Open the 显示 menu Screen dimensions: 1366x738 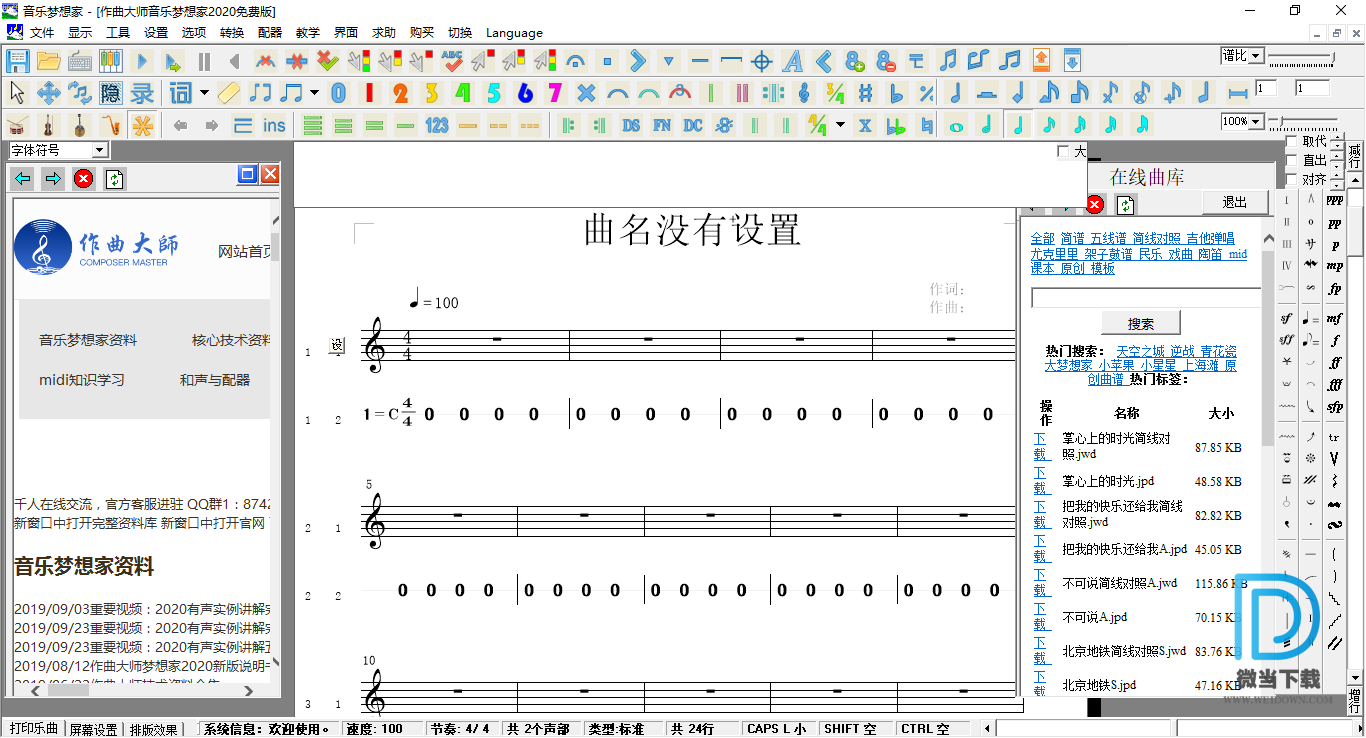point(80,33)
